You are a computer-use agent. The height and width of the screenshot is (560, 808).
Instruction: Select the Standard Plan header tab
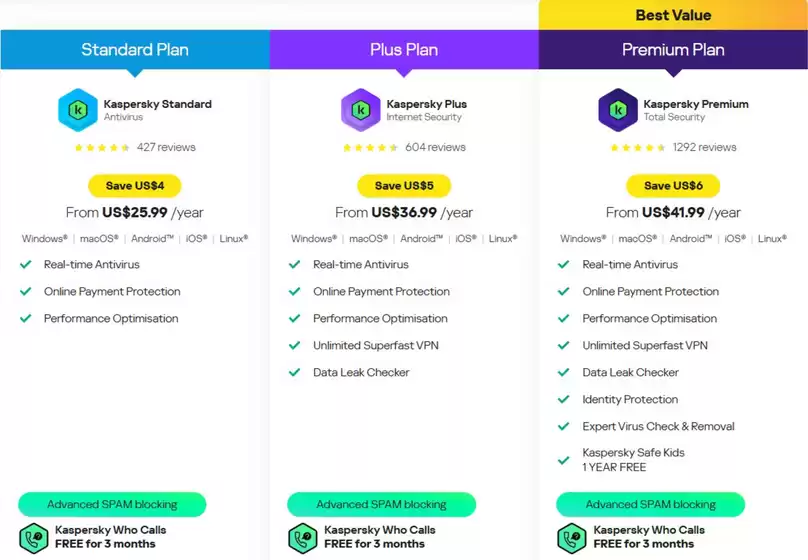click(x=135, y=49)
